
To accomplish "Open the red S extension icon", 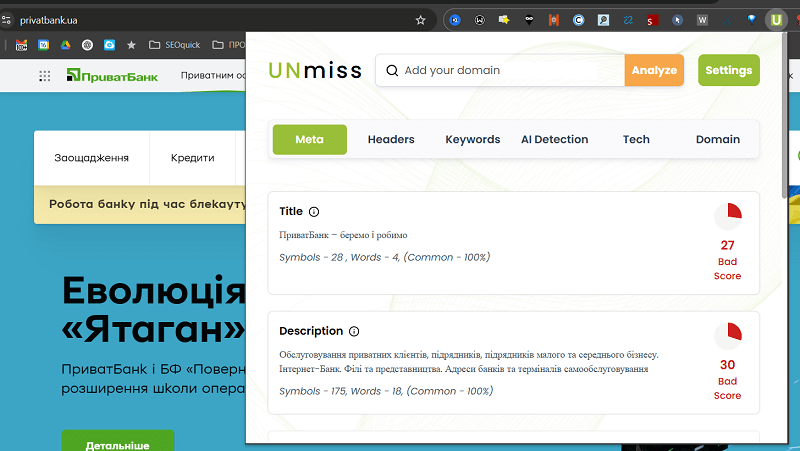I will 652,20.
